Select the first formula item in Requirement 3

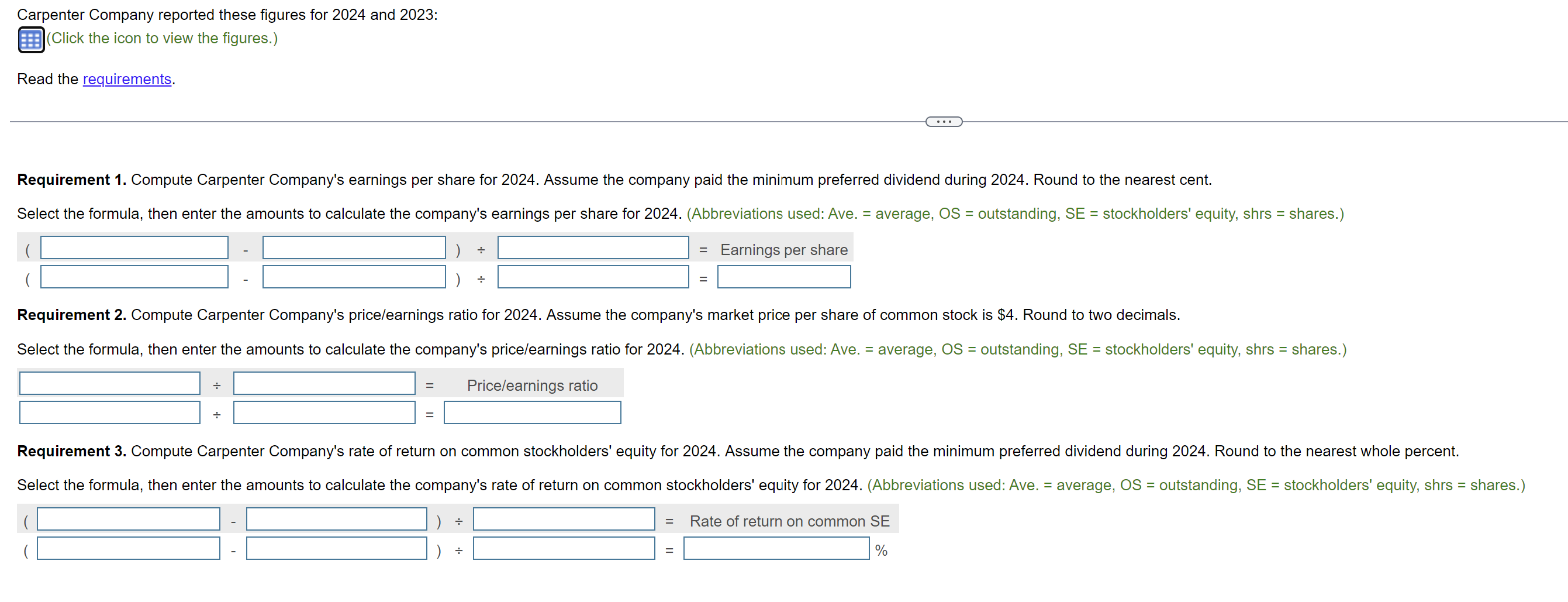[128, 519]
